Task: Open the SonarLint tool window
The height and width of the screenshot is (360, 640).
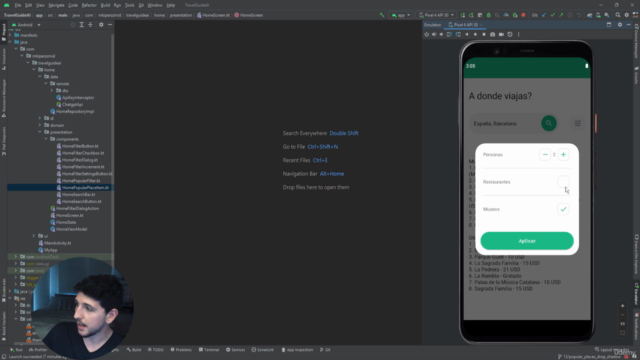Action: [x=262, y=350]
